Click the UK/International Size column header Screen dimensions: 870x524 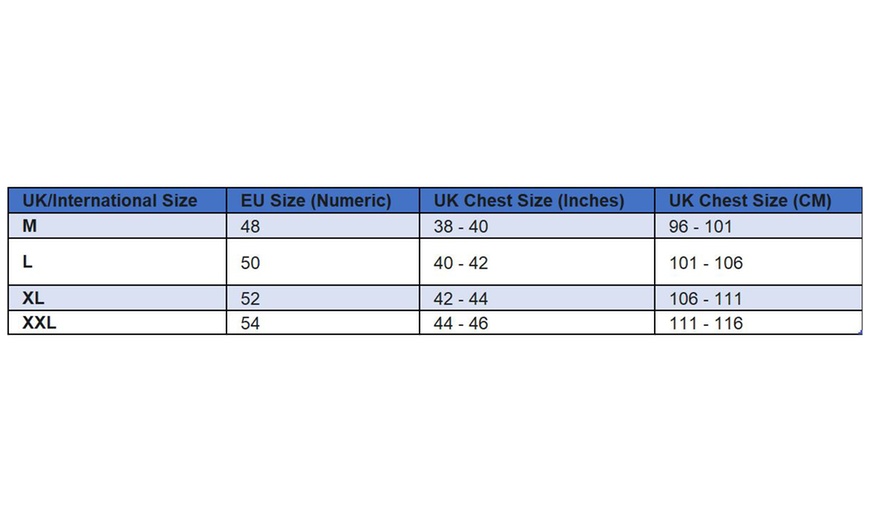110,200
